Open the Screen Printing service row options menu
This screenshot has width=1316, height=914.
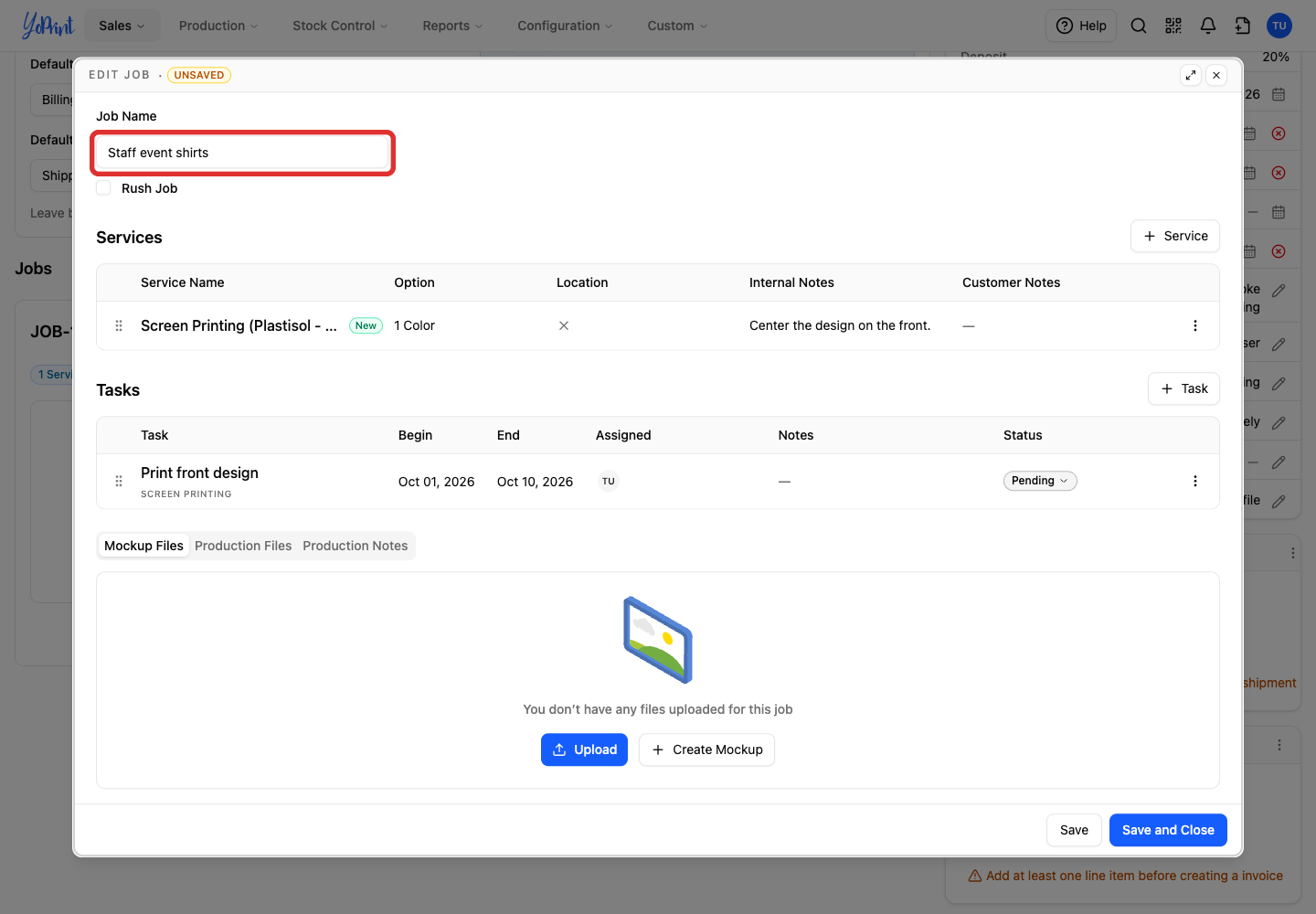click(x=1195, y=325)
